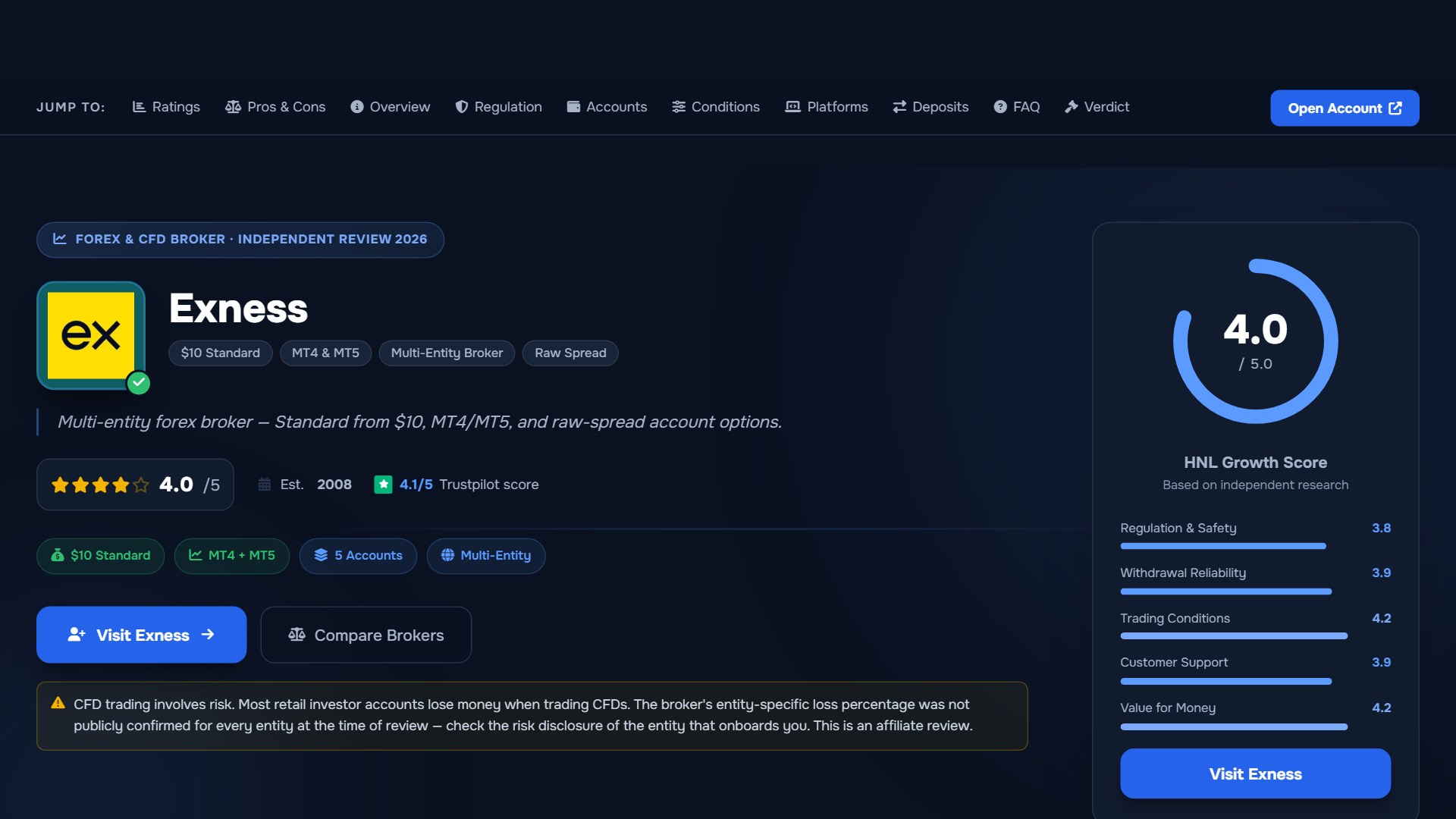Click the Value for Money 4.2 value
The width and height of the screenshot is (1456, 819).
coord(1381,708)
